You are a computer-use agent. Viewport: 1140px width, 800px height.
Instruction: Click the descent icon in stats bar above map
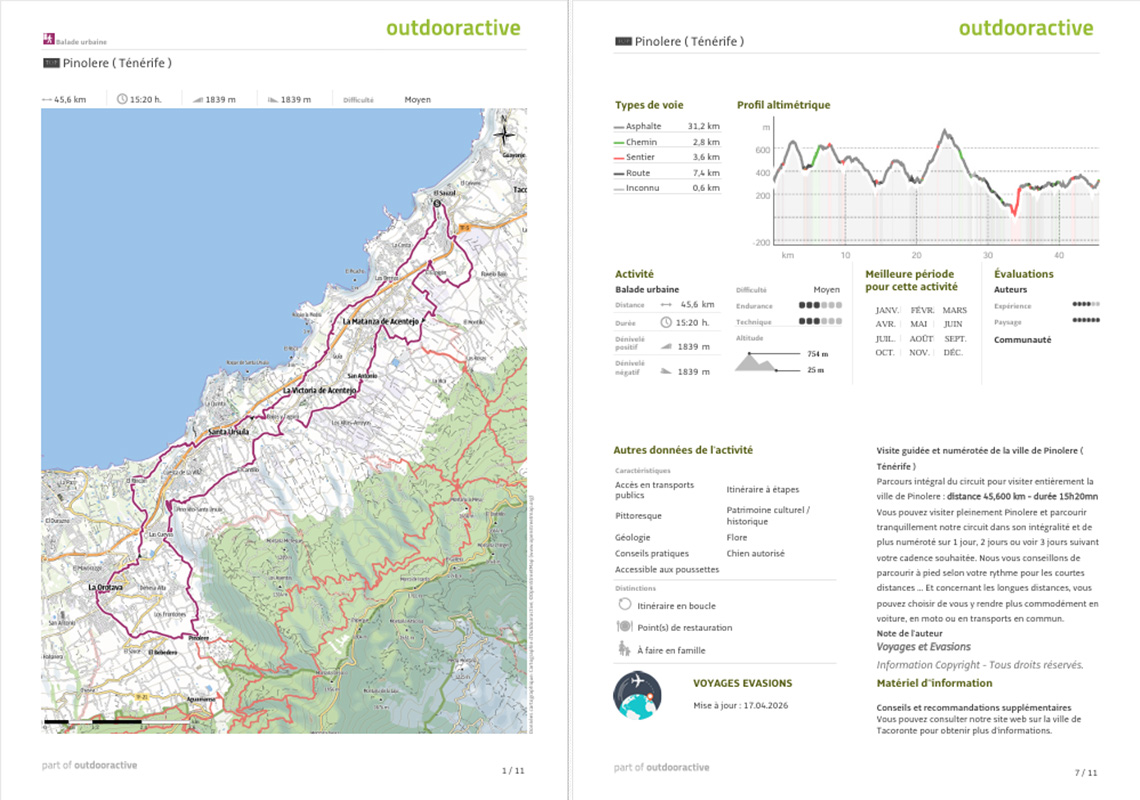click(273, 100)
